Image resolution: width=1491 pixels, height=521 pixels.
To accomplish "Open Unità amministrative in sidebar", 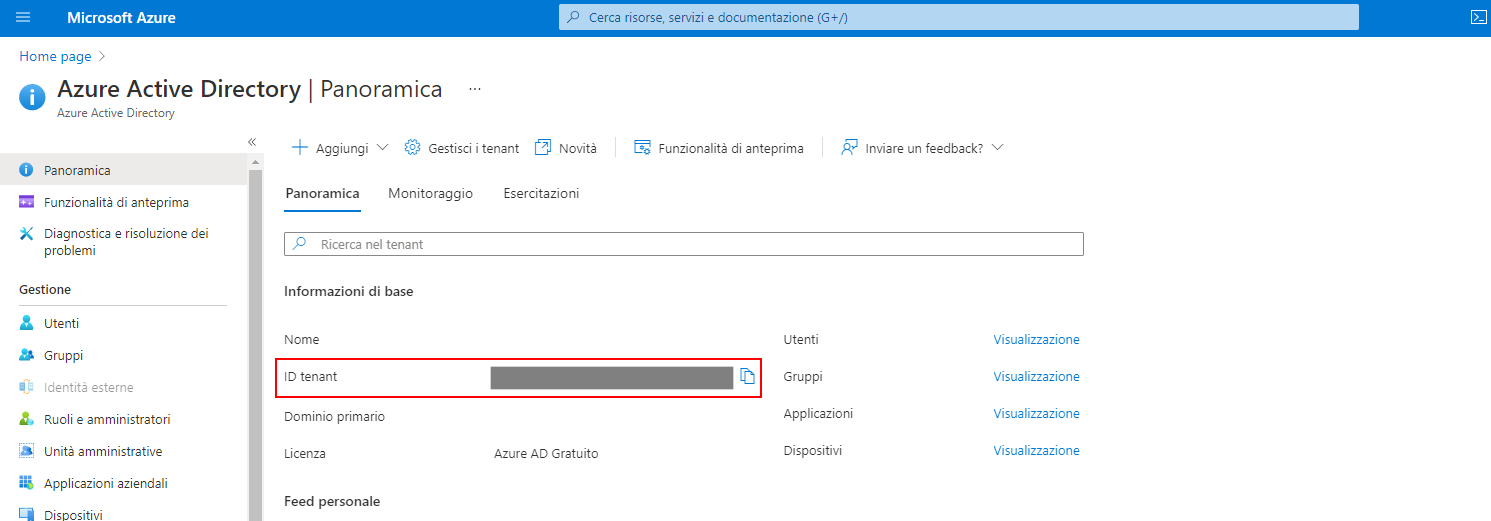I will click(102, 451).
